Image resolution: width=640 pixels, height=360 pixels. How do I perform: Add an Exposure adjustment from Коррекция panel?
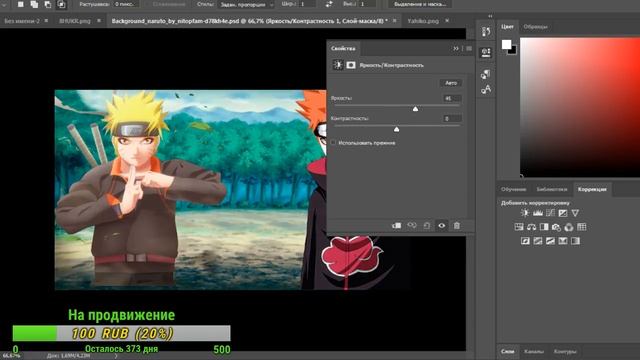pyautogui.click(x=563, y=213)
